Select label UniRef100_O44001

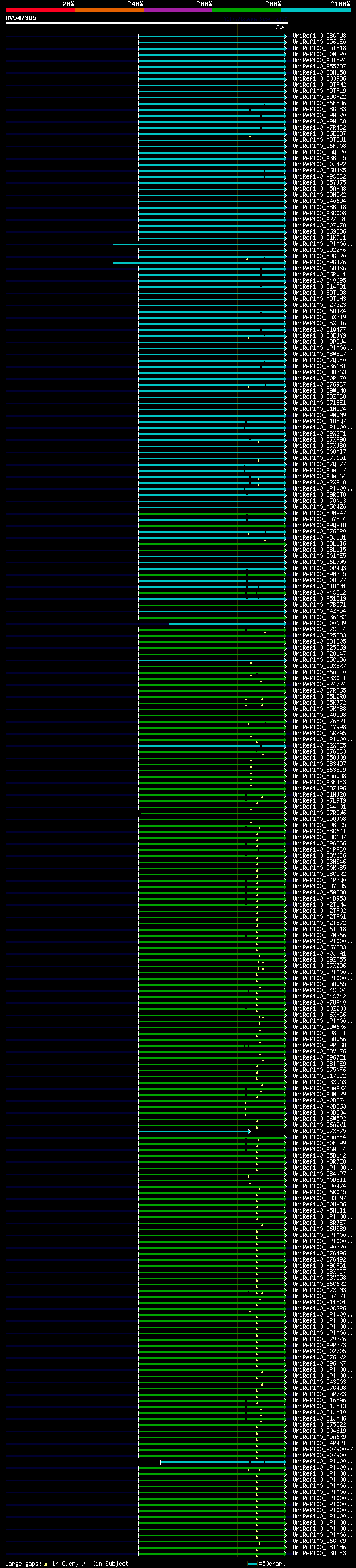coord(319,807)
